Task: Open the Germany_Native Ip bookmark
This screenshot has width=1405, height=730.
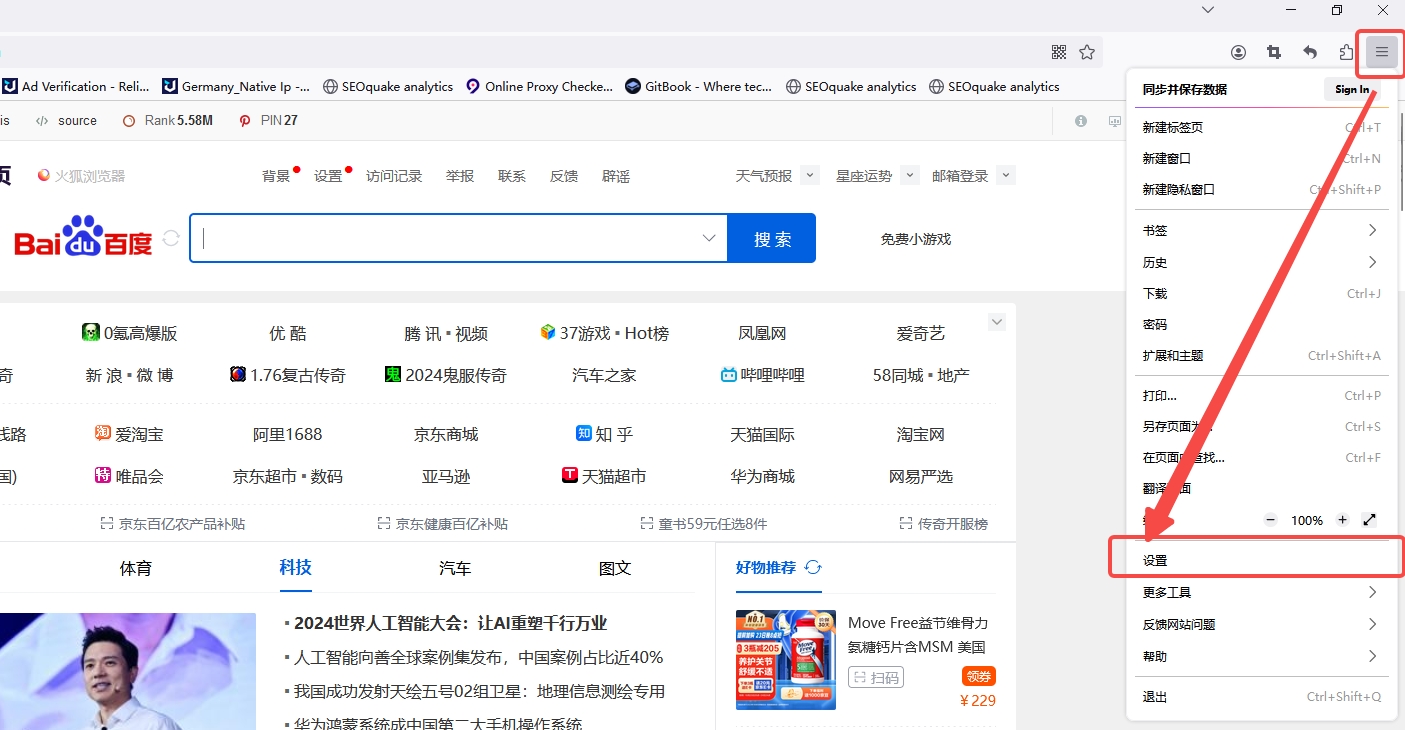Action: click(236, 87)
